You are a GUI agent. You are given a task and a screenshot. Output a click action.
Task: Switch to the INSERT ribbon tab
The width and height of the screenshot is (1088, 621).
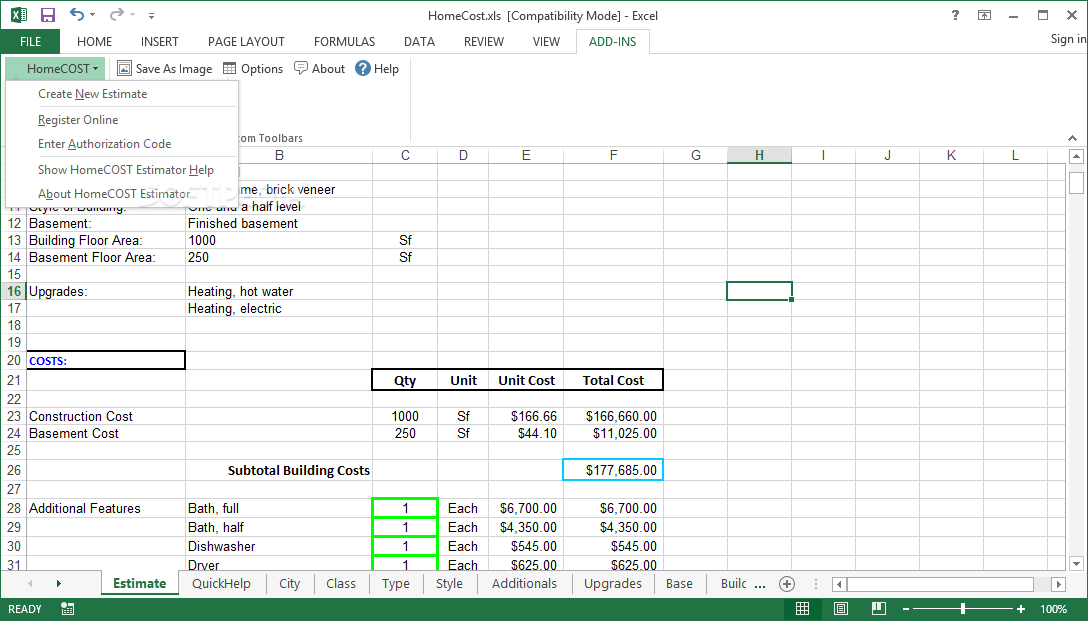160,42
